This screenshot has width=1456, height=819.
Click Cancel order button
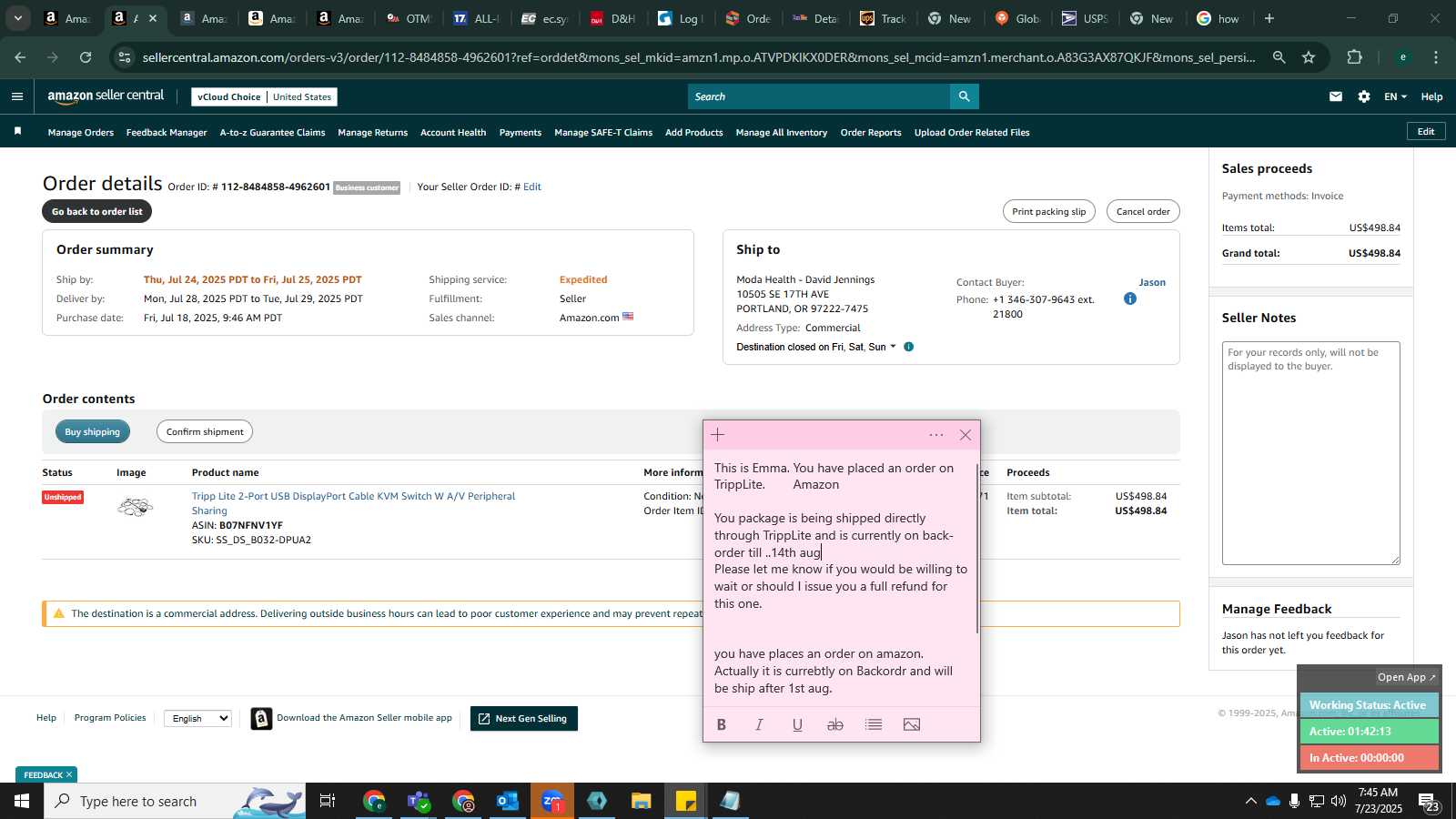tap(1143, 211)
